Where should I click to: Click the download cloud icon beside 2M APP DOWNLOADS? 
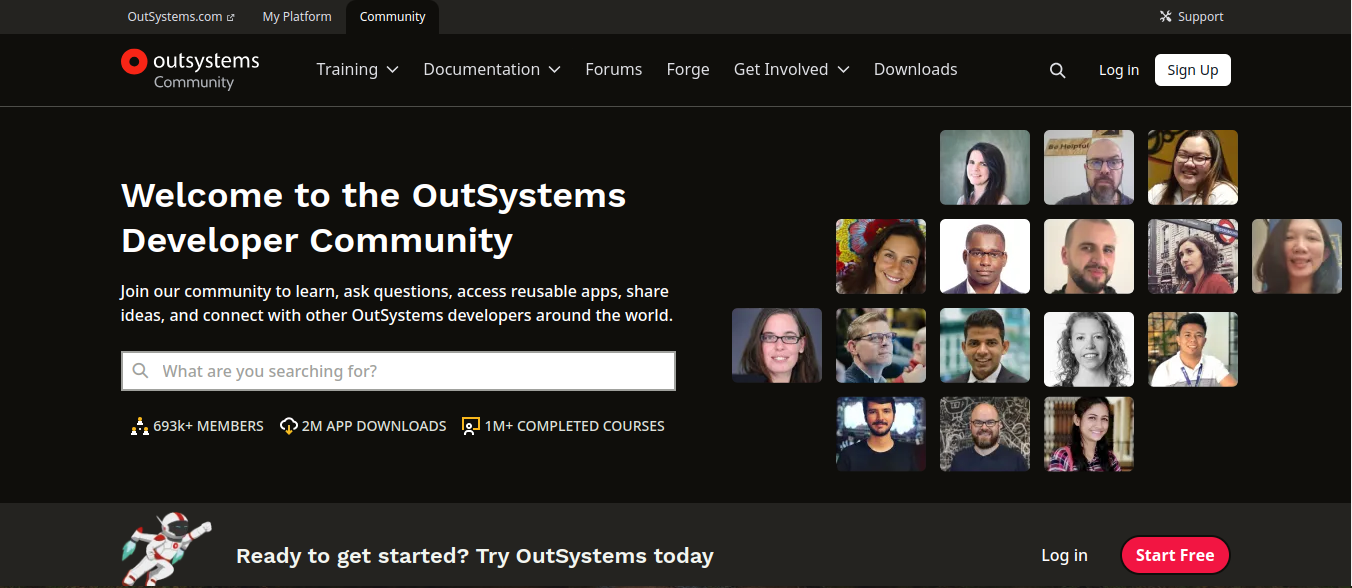pyautogui.click(x=289, y=426)
